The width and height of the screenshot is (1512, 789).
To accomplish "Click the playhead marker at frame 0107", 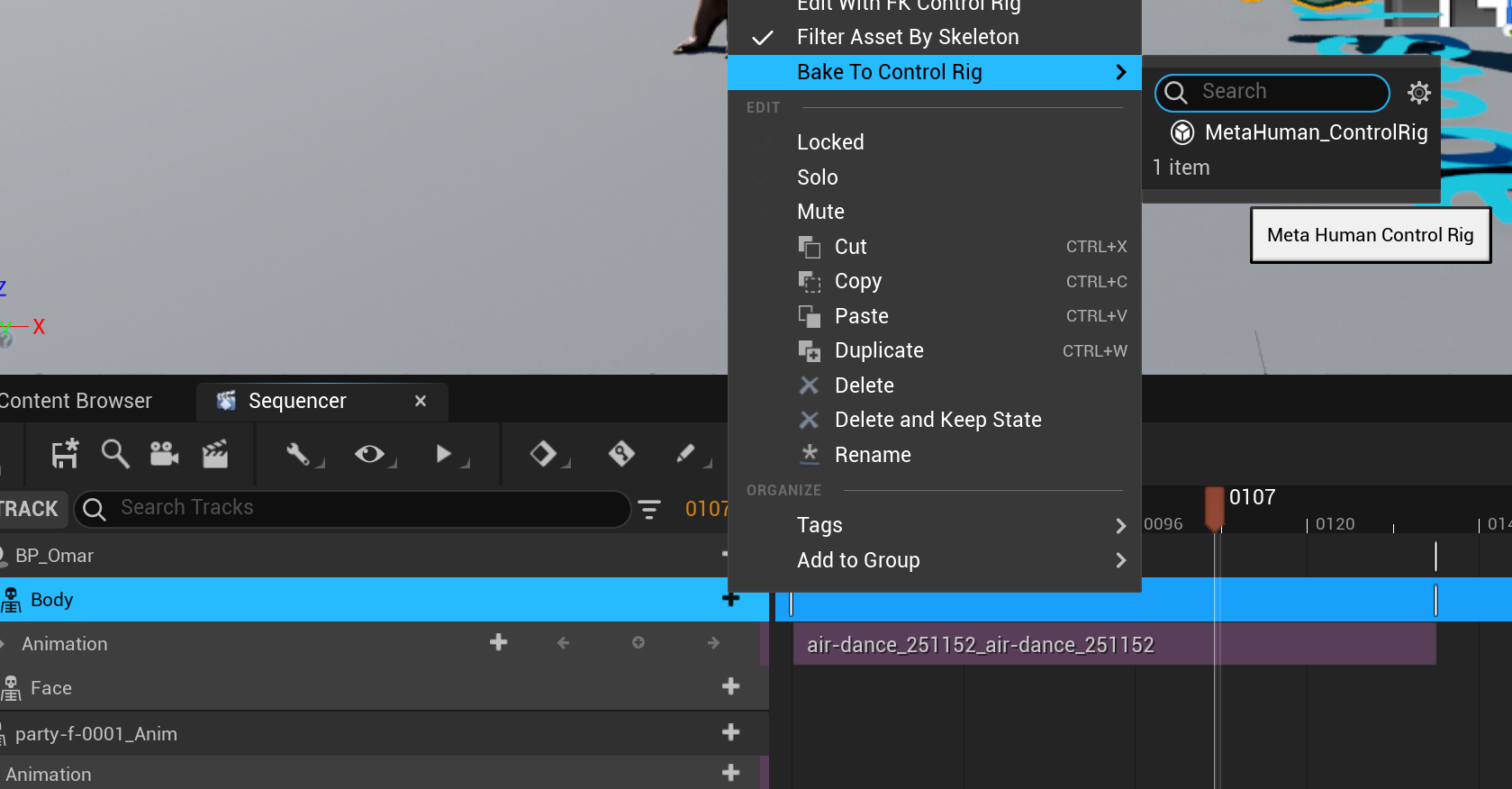I will [1215, 508].
